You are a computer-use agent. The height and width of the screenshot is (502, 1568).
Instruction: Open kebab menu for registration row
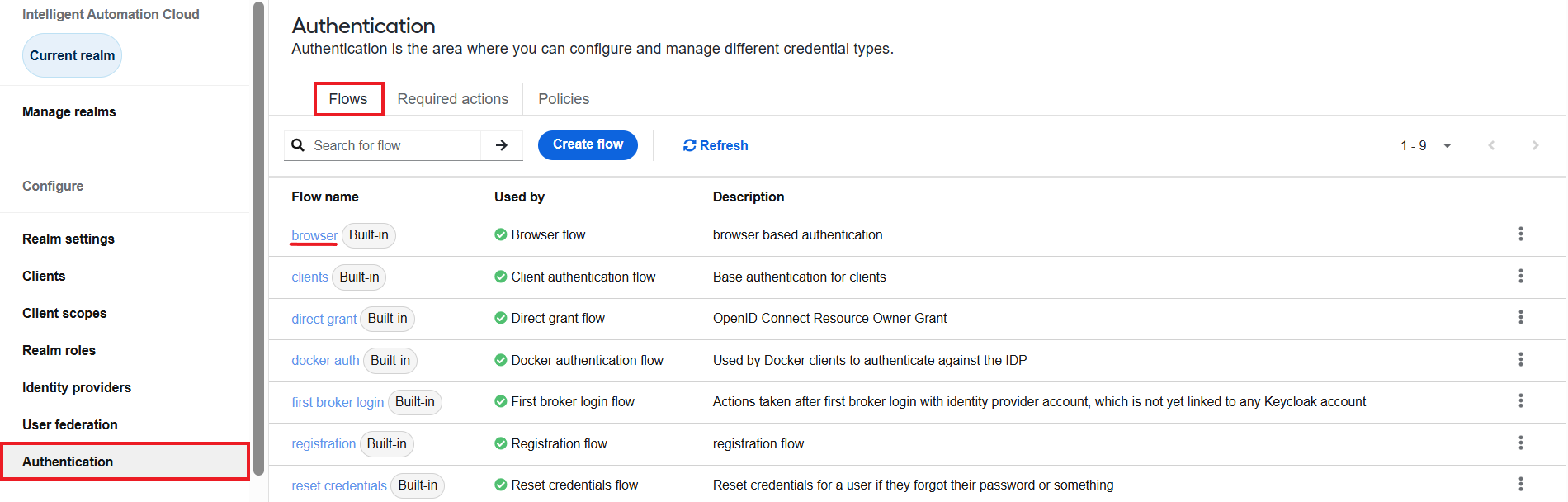click(x=1520, y=443)
